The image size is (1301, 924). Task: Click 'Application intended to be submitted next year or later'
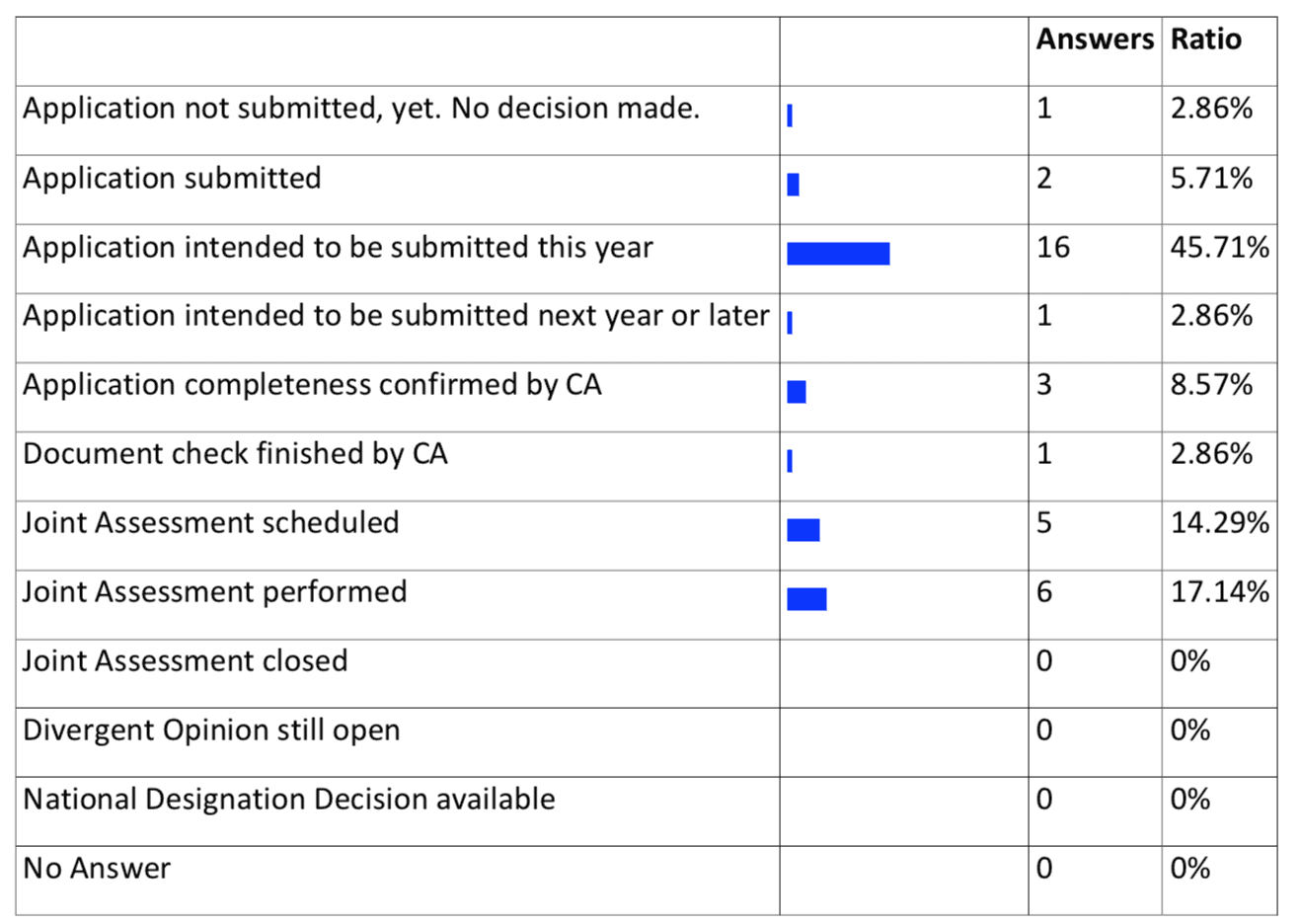coord(396,316)
